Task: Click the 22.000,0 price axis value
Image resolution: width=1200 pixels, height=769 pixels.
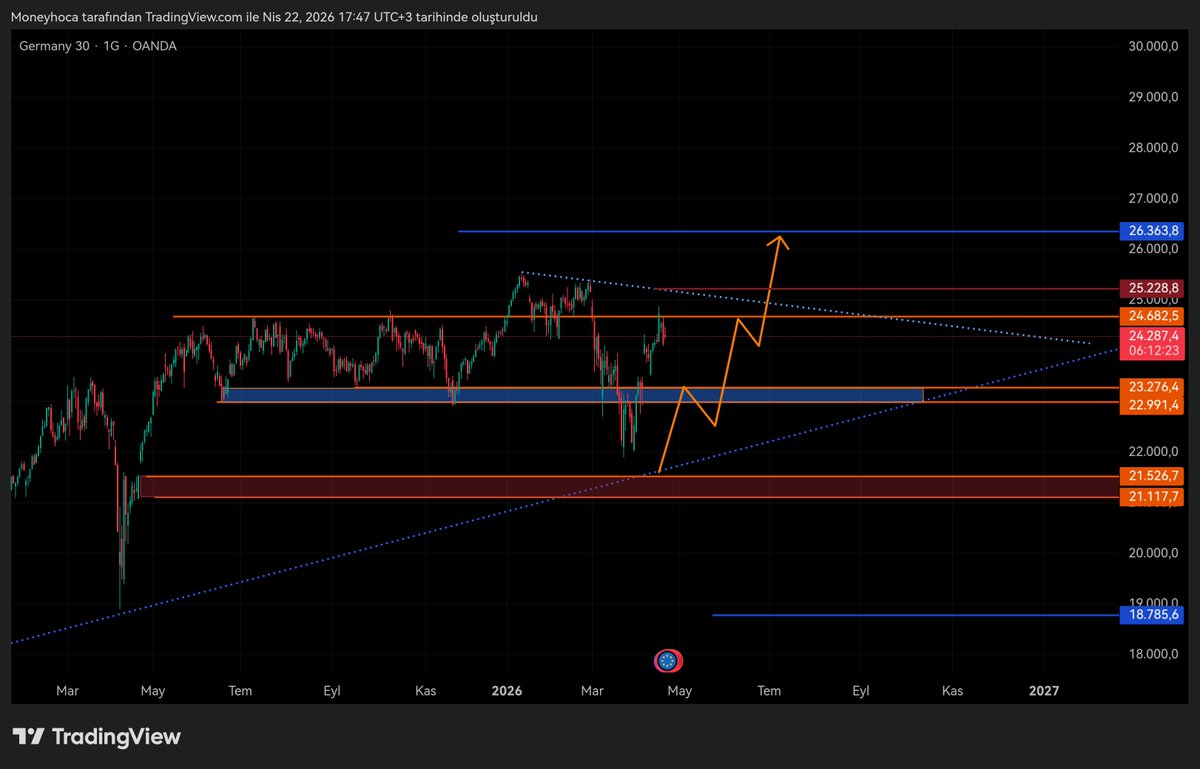Action: [x=1153, y=452]
